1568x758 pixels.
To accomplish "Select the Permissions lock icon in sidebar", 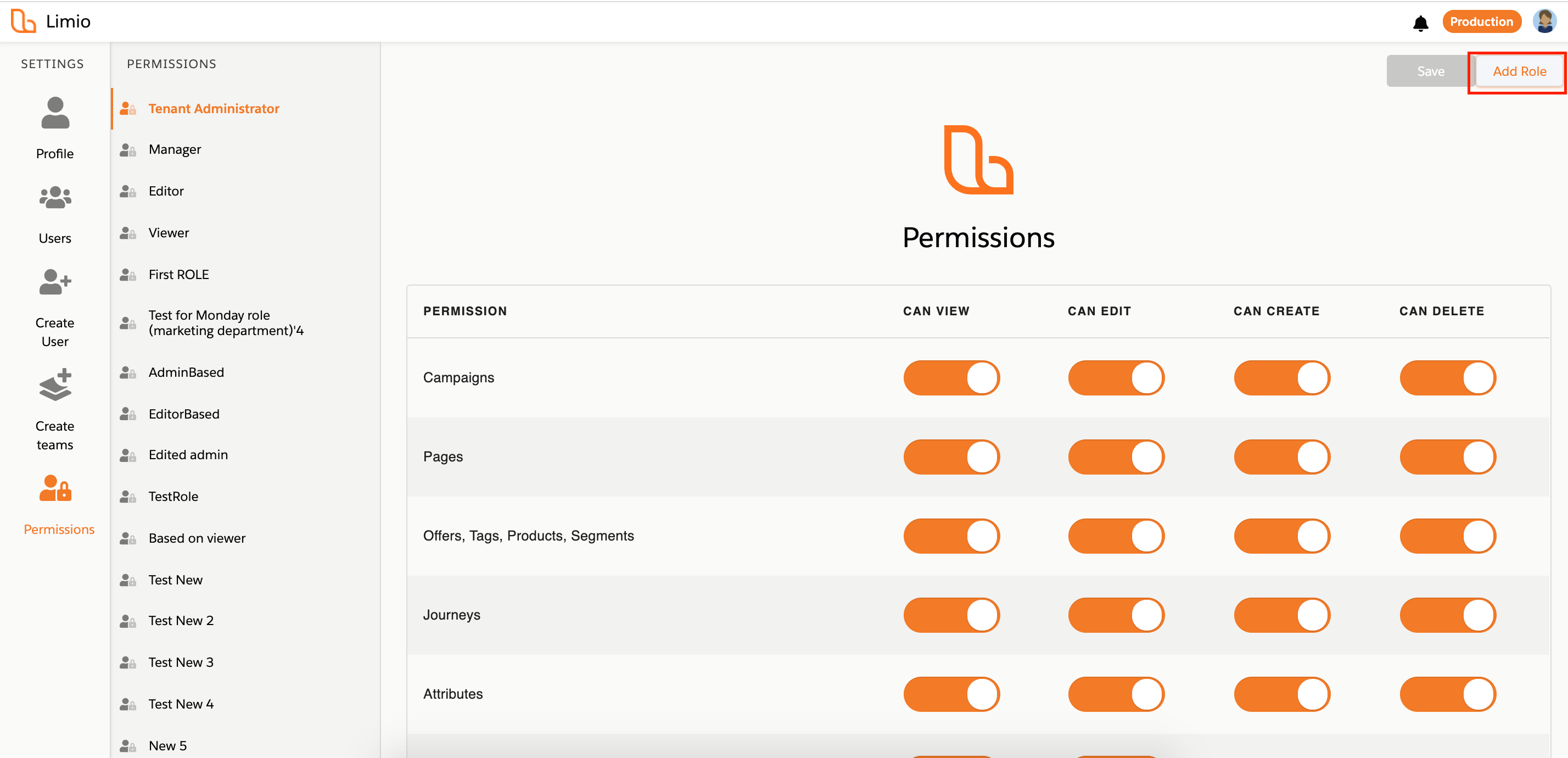I will (x=55, y=488).
